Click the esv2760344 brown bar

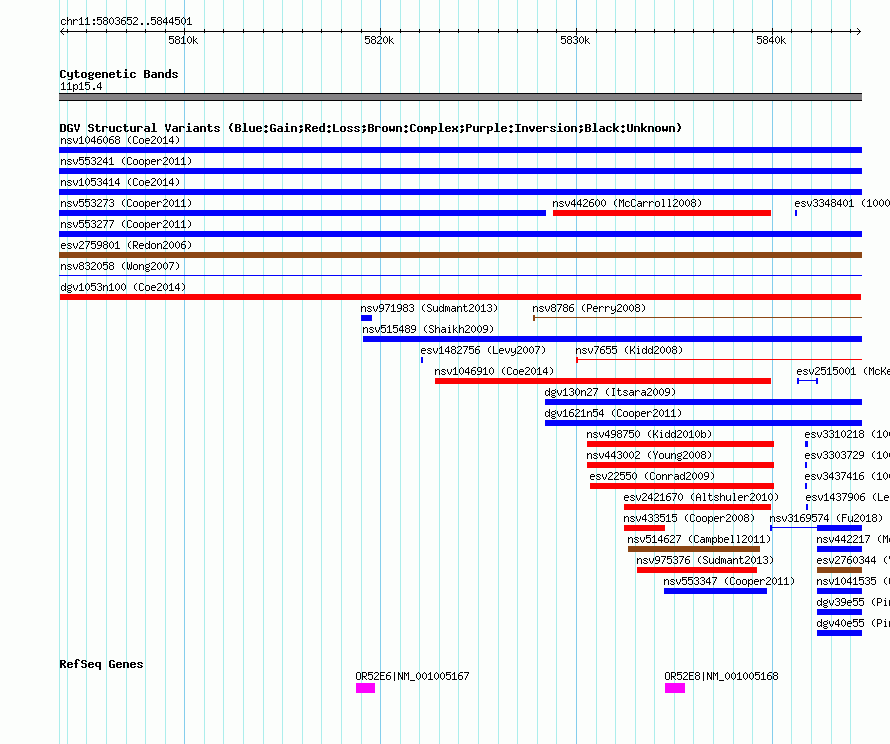[x=839, y=570]
